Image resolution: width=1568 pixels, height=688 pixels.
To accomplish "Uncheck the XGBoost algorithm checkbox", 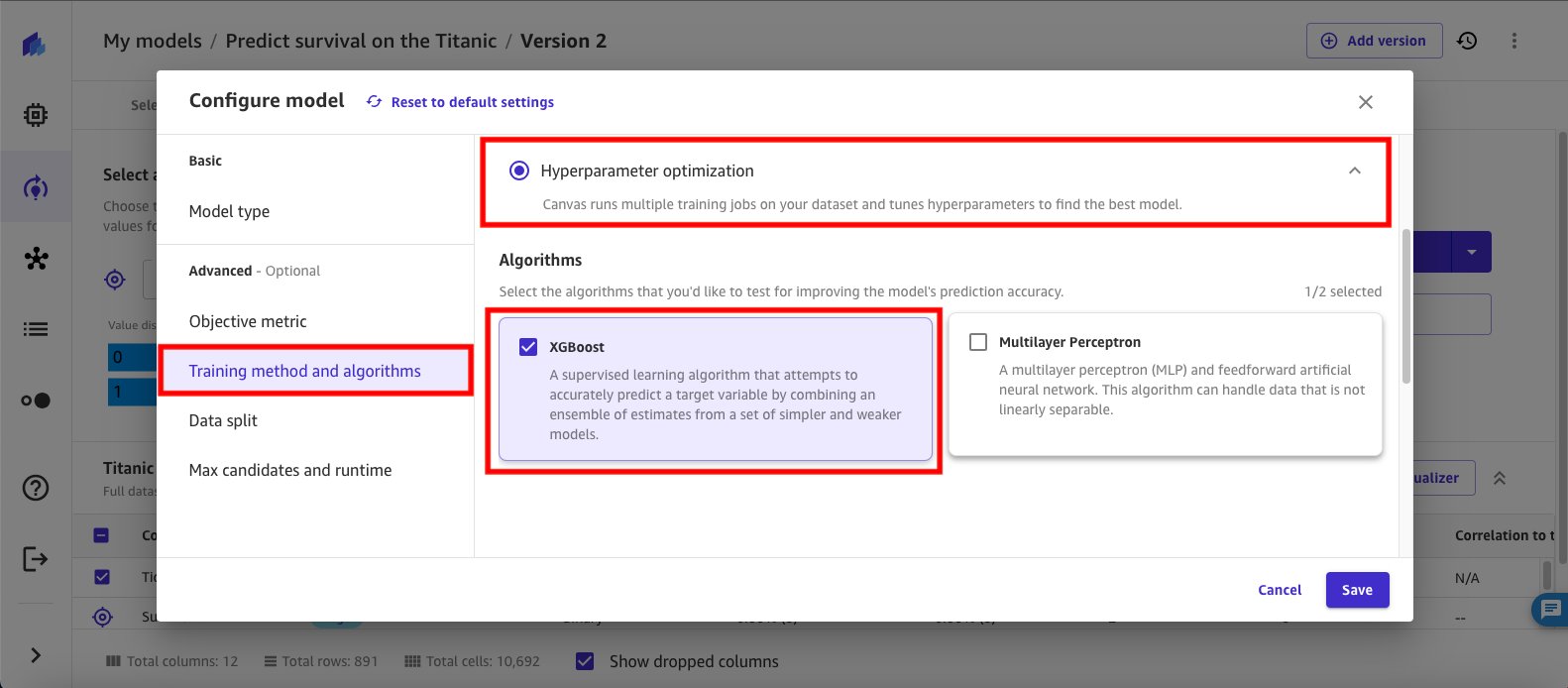I will pos(528,347).
